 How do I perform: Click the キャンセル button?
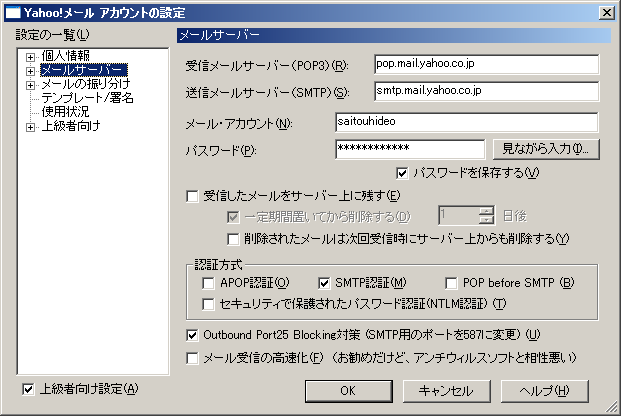[x=446, y=390]
